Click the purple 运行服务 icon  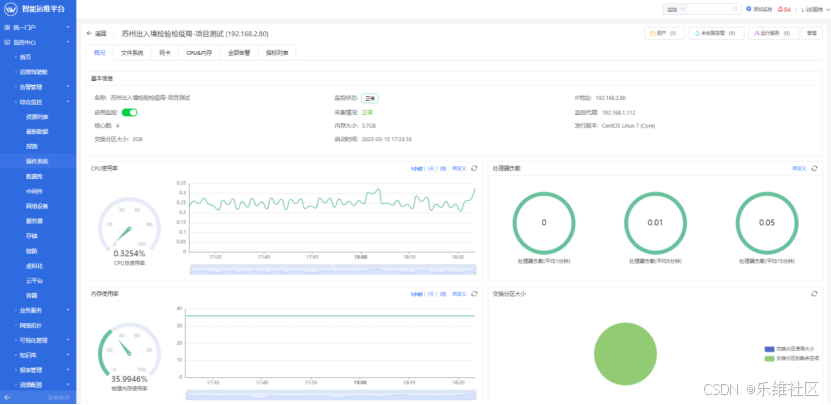pos(757,33)
